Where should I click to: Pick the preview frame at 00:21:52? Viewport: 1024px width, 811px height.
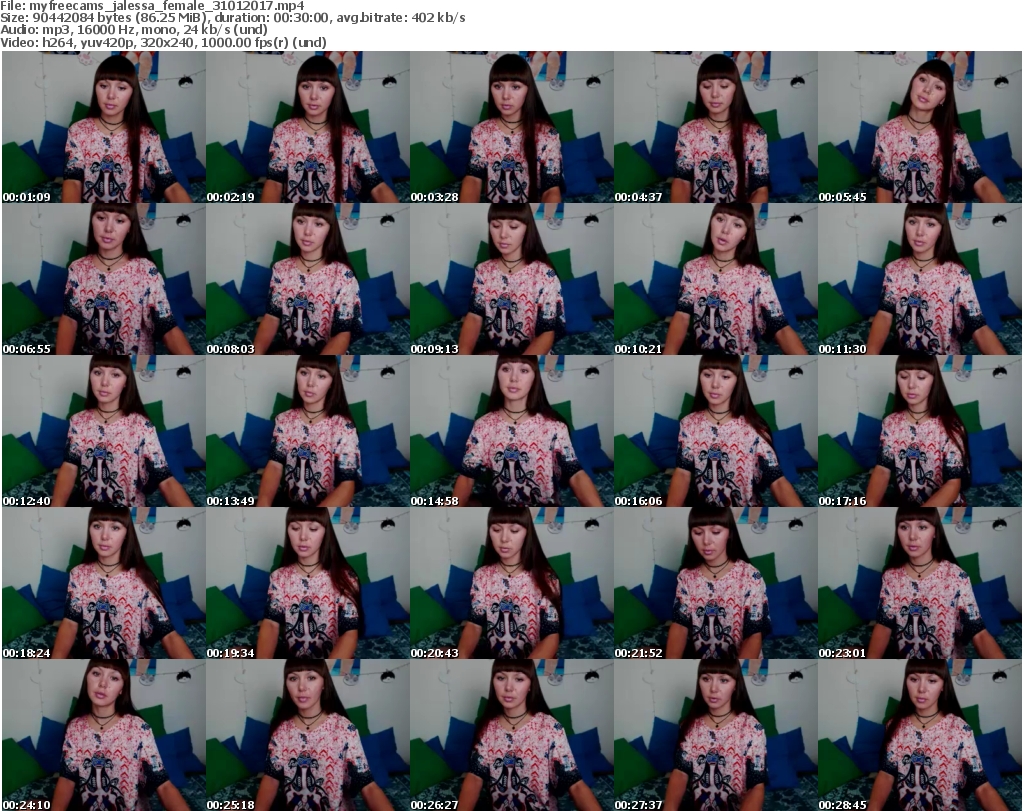click(x=716, y=583)
